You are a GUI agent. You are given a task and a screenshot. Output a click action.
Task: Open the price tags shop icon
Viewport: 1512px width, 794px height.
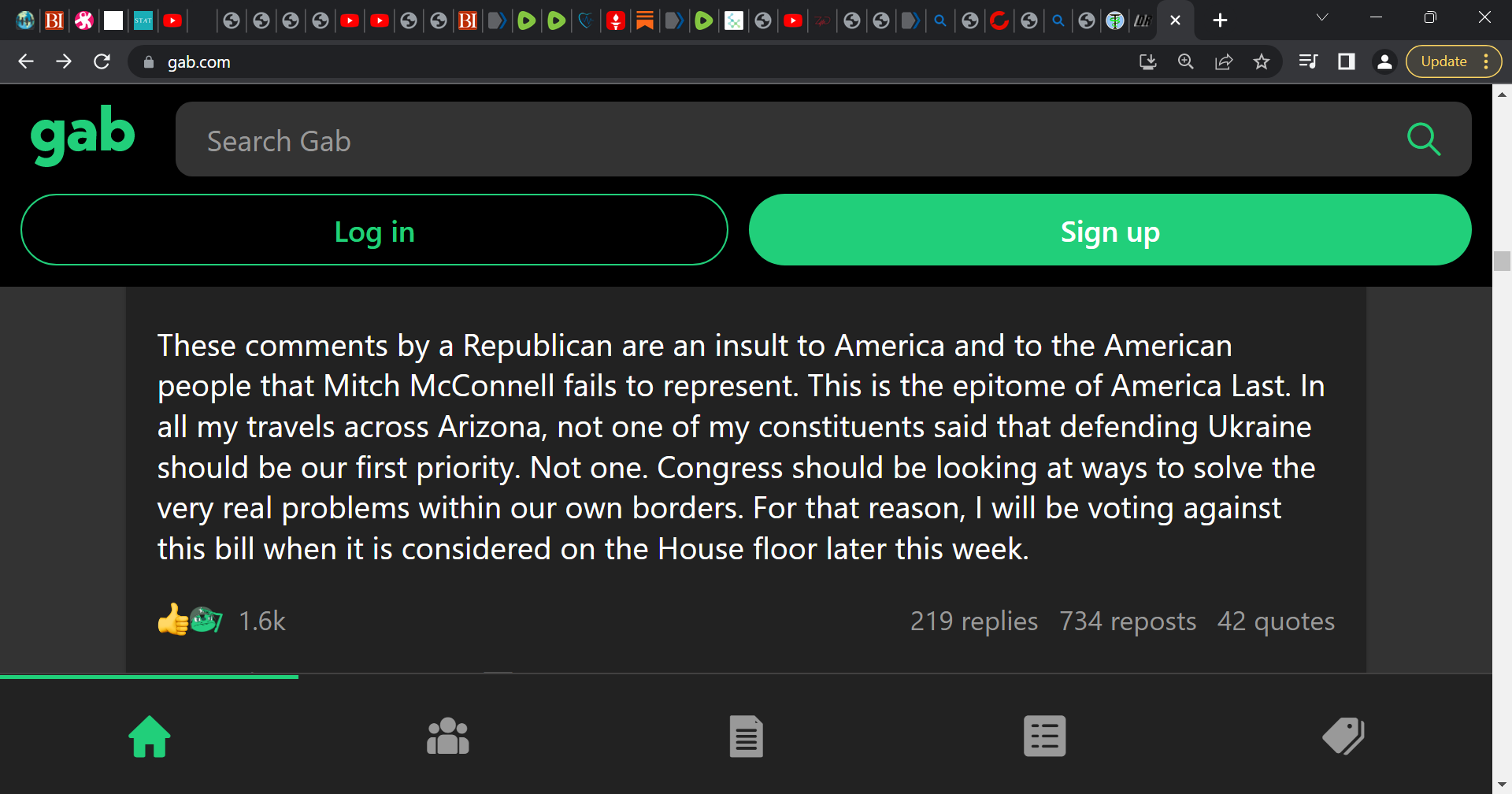point(1343,736)
